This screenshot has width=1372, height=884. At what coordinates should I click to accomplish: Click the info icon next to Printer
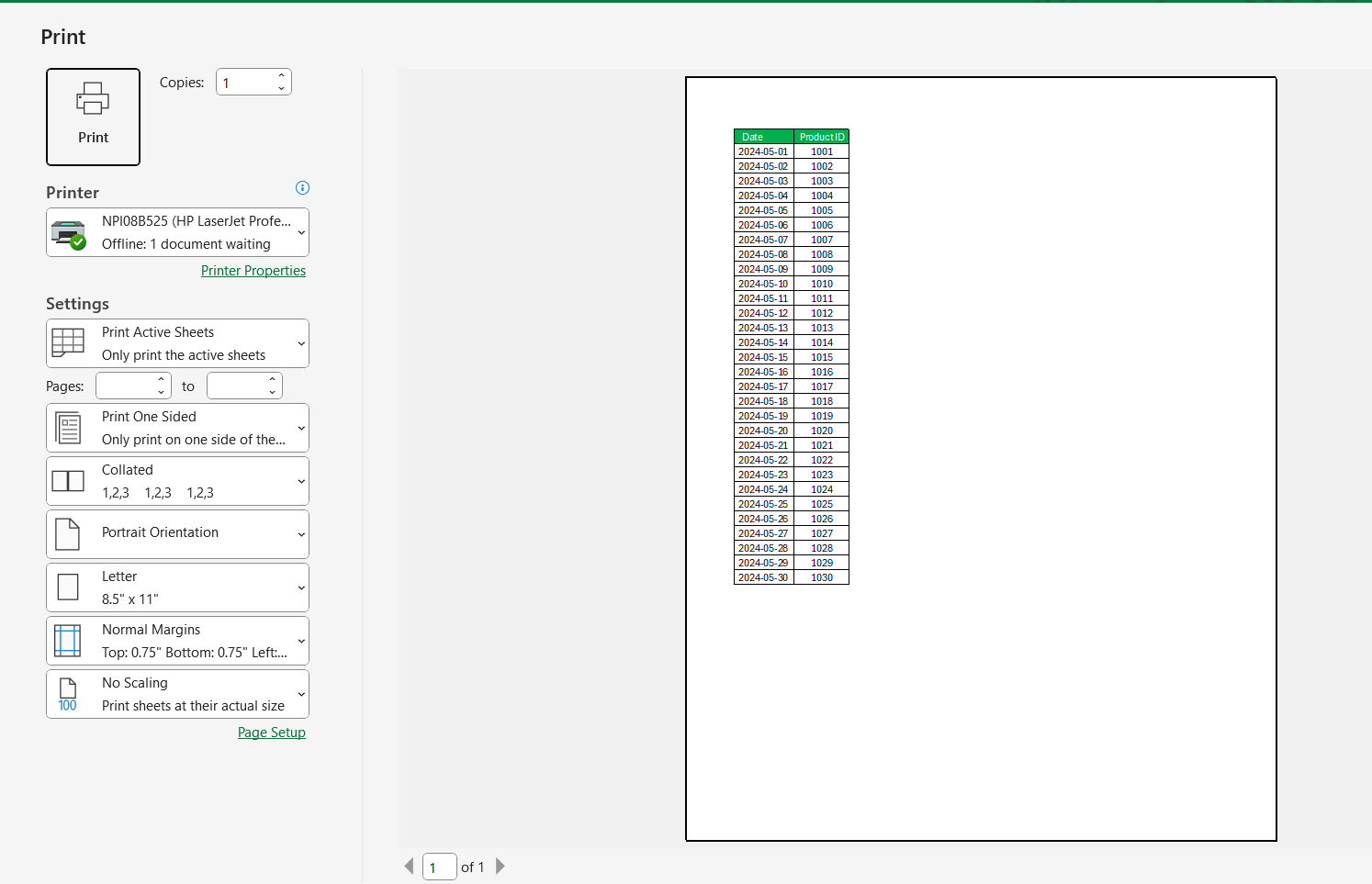302,187
